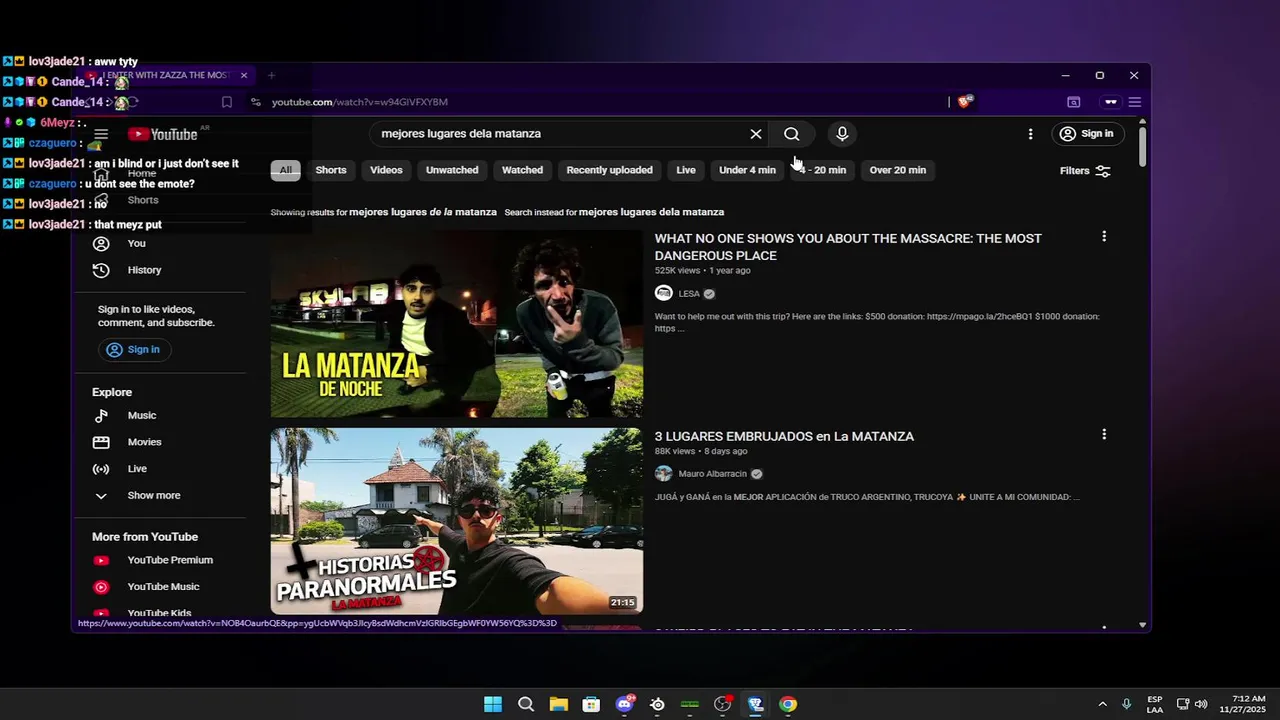Open the Windows Start menu
1280x720 pixels.
tap(493, 704)
